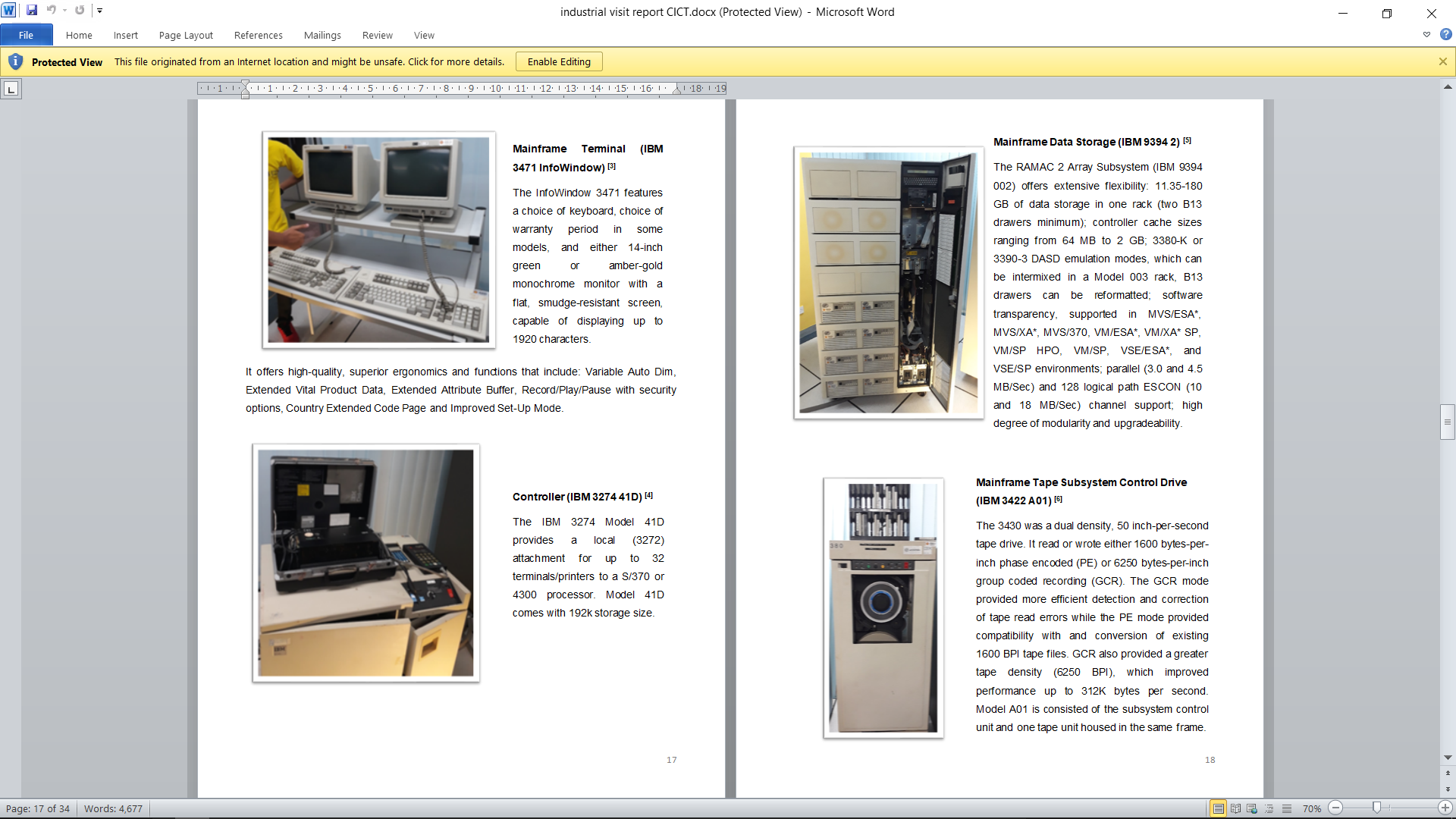The width and height of the screenshot is (1456, 819).
Task: Switch to Print Layout view
Action: [x=1218, y=808]
